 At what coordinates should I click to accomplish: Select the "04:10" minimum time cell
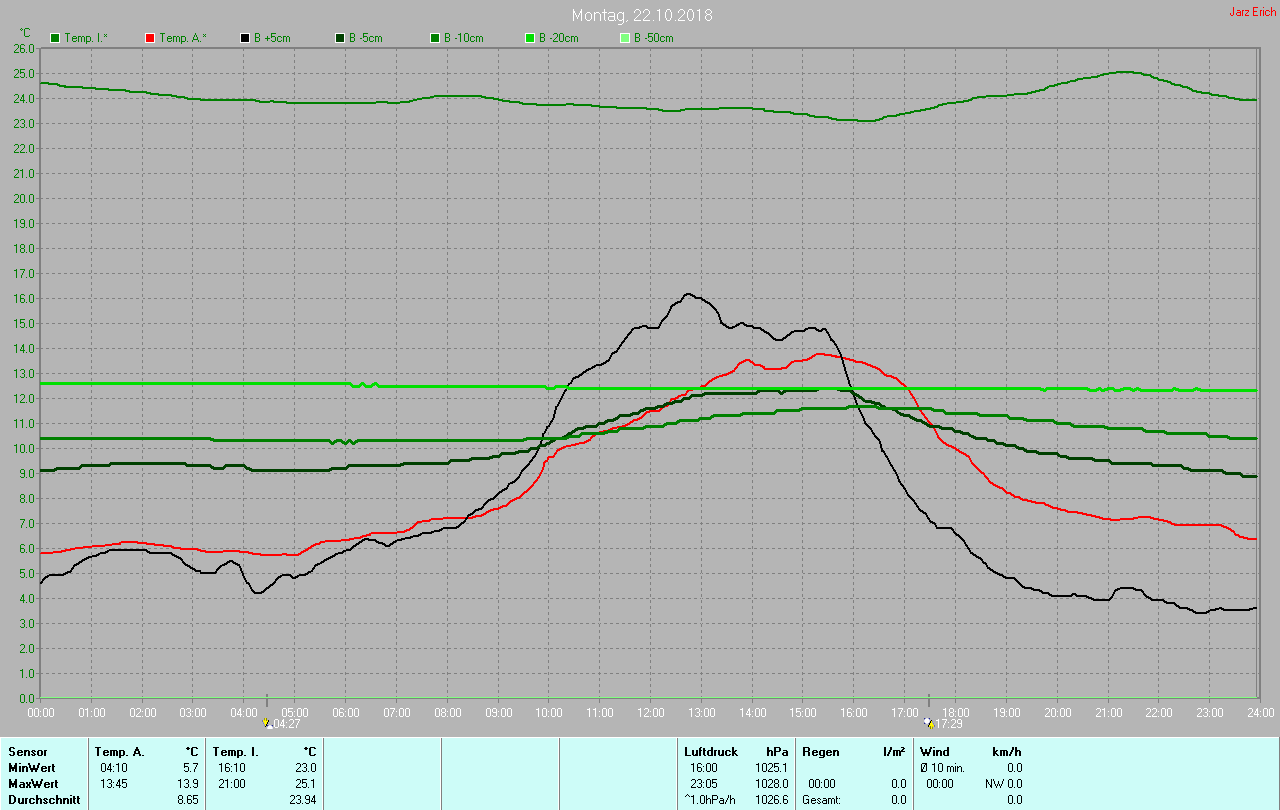click(x=114, y=767)
